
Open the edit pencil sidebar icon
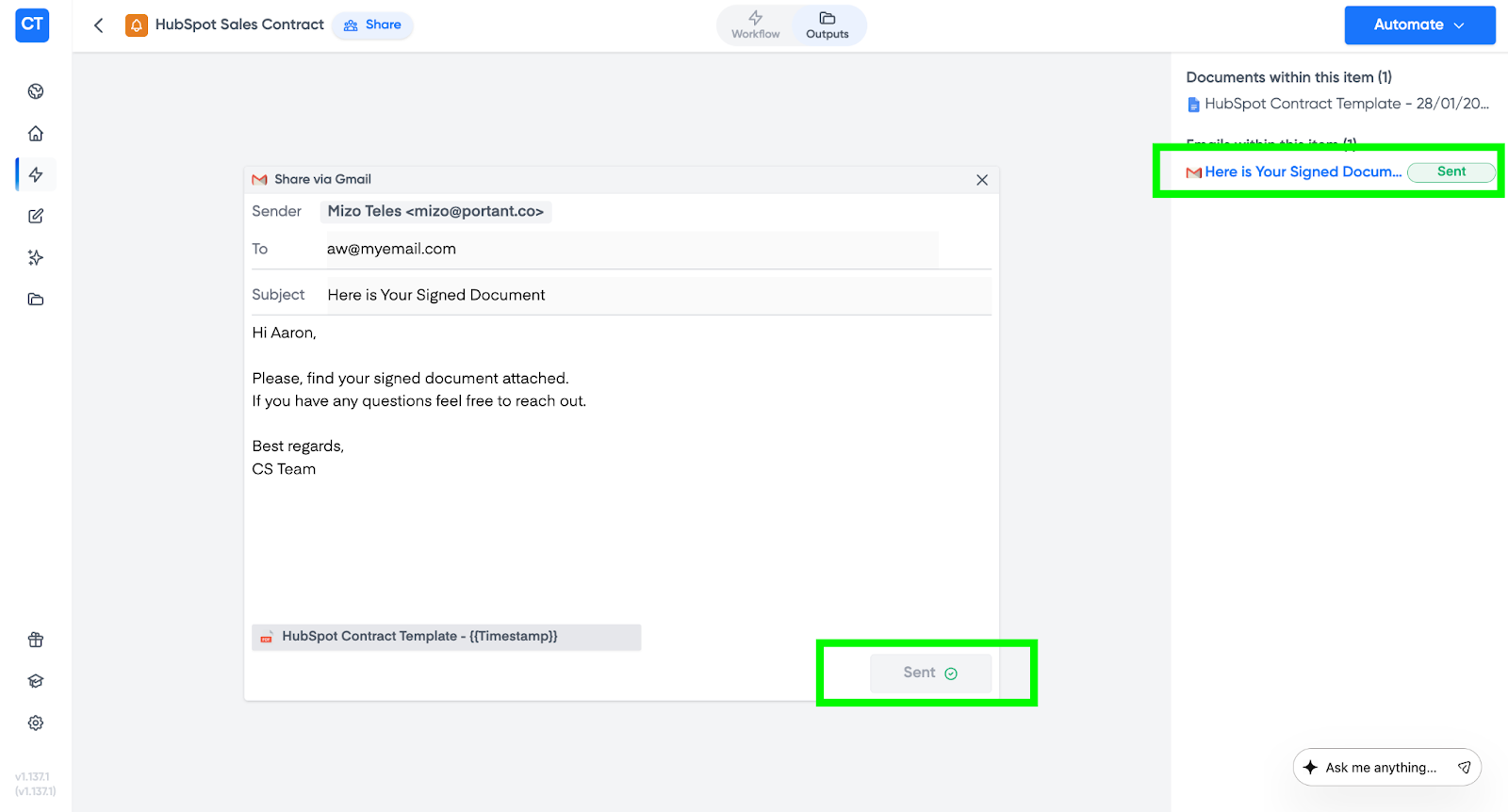click(36, 216)
